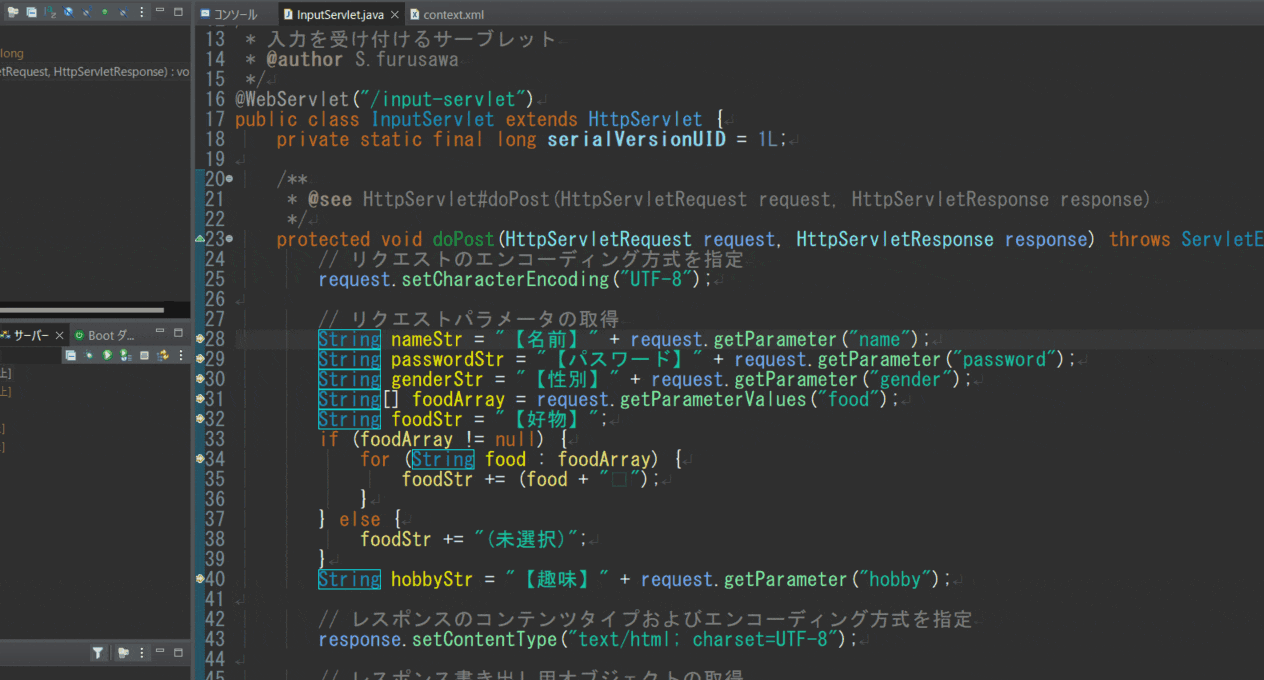
Task: Launch the server in debug mode
Action: [89, 355]
